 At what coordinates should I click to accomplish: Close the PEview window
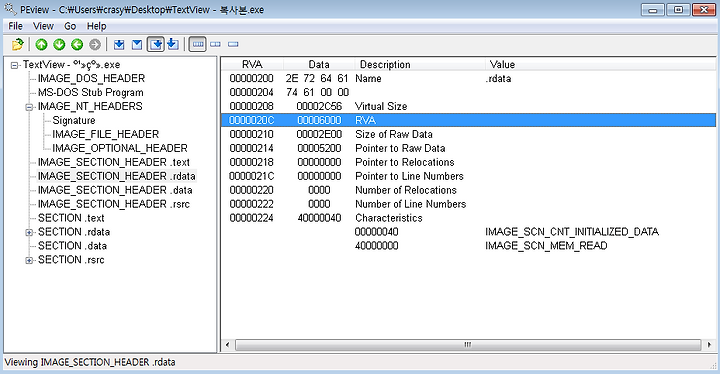[703, 10]
